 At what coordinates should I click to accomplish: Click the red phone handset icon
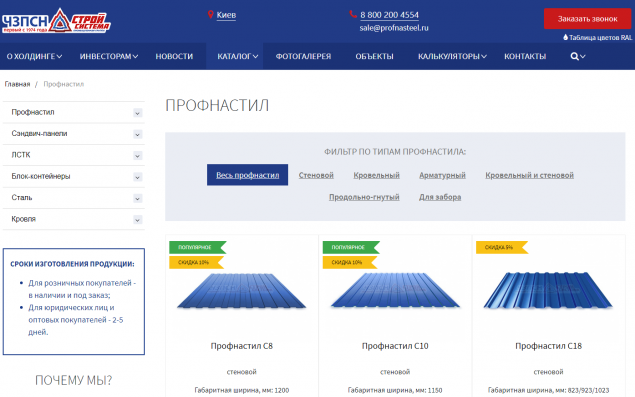353,14
